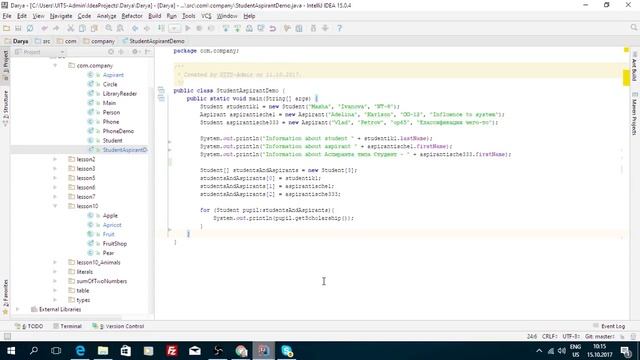This screenshot has height=360, width=640.
Task: Click the Redo toolbar icon
Action: tap(56, 28)
